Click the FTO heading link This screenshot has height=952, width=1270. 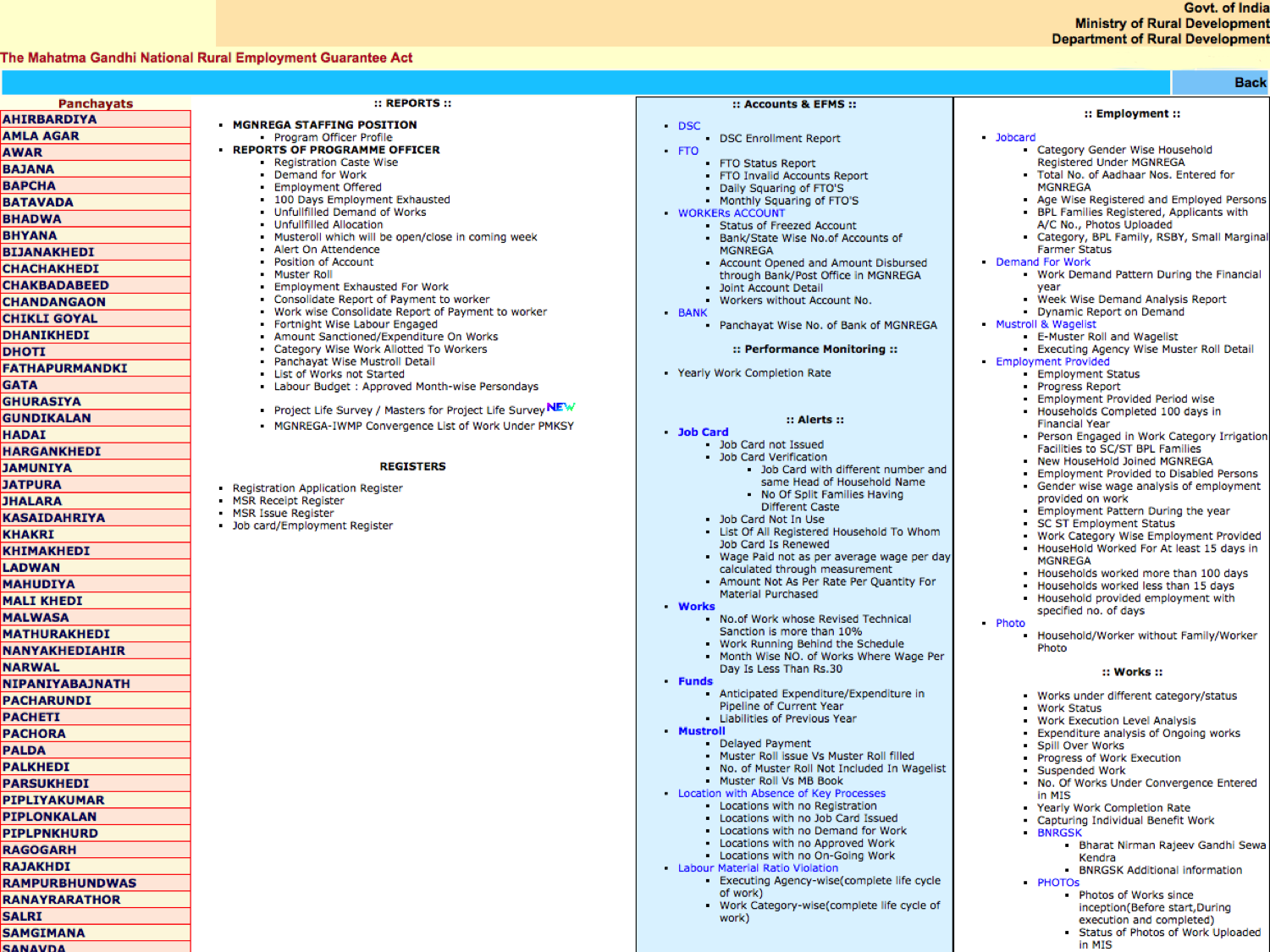point(688,151)
